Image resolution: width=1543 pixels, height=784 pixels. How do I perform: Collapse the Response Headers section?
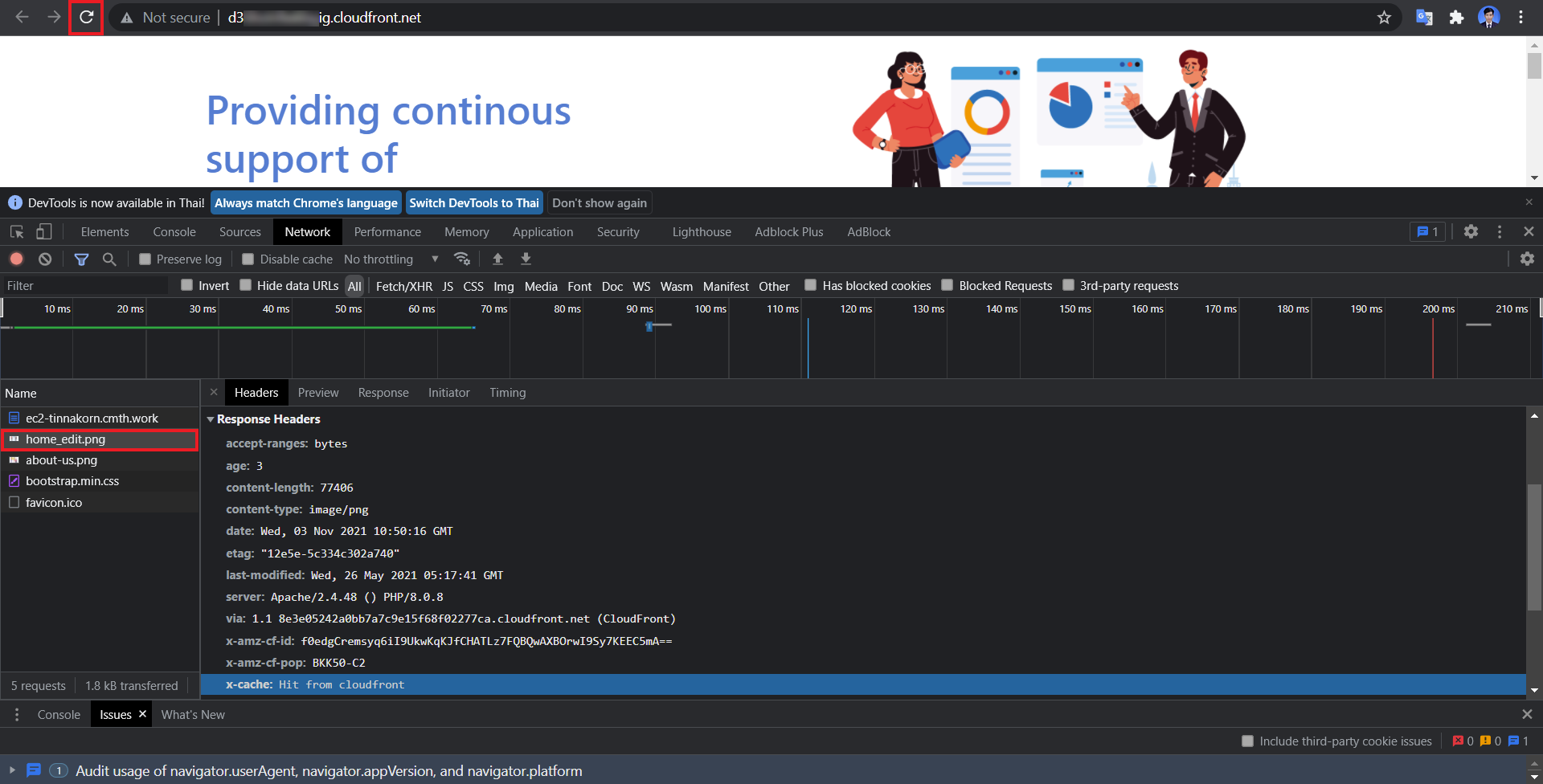coord(211,419)
